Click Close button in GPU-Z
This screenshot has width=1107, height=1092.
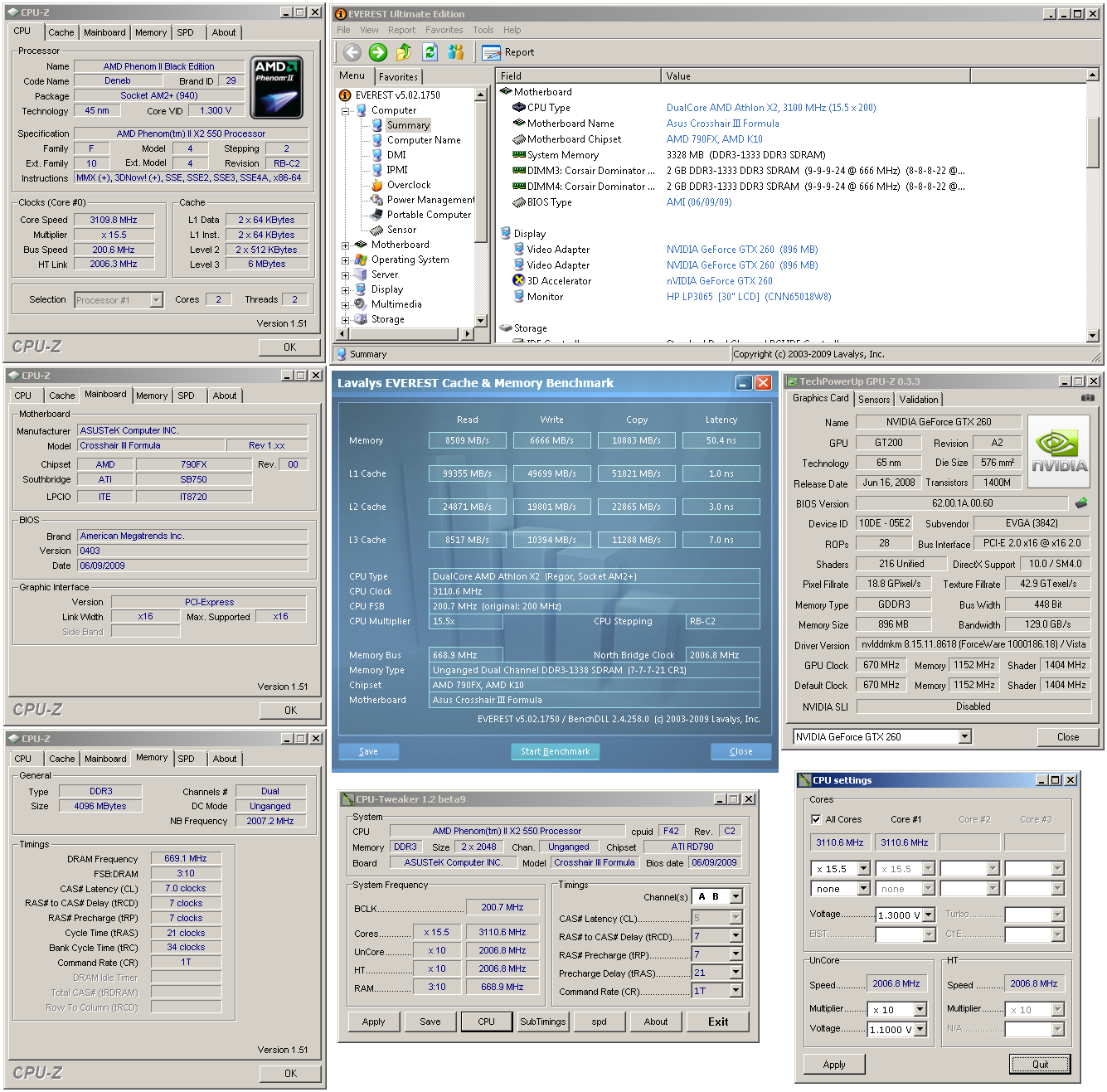[x=1068, y=737]
